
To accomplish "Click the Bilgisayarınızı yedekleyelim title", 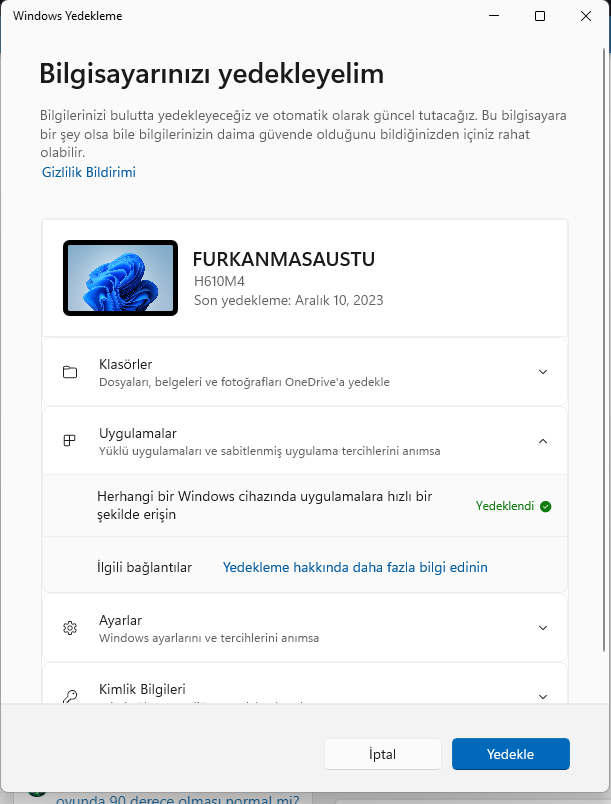I will tap(212, 73).
